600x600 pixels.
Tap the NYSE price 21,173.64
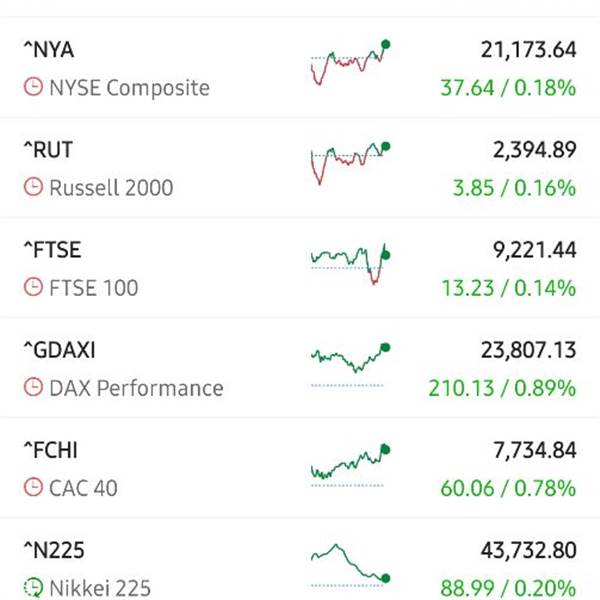[x=528, y=50]
